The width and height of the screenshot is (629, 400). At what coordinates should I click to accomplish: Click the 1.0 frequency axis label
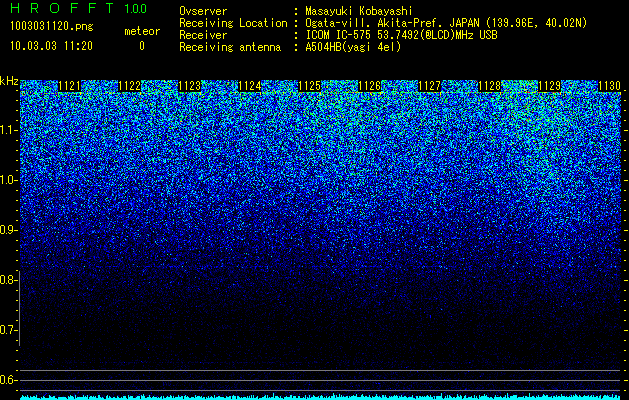pyautogui.click(x=8, y=180)
